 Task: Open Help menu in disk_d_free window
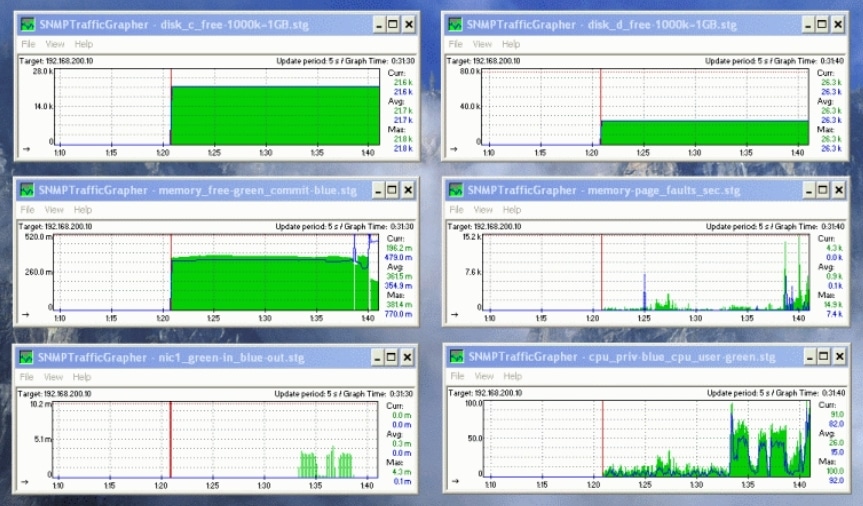[511, 44]
